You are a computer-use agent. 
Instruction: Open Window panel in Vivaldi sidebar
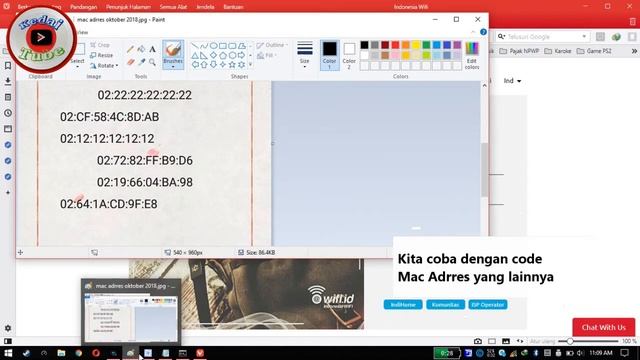click(8, 129)
